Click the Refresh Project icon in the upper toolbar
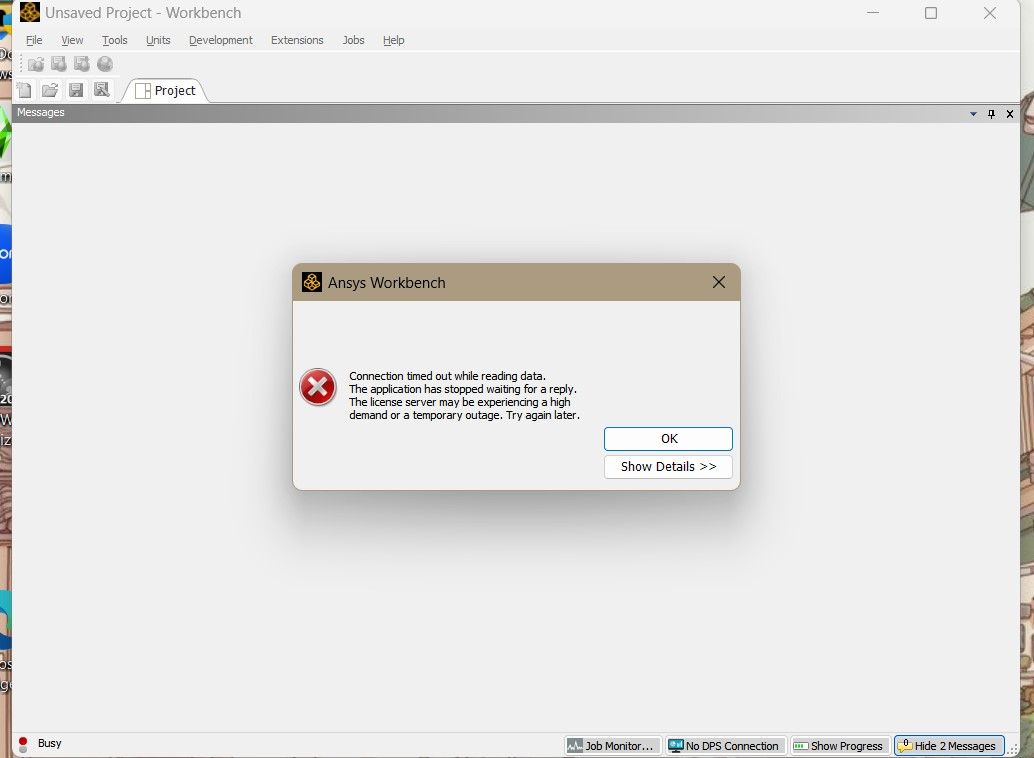 82,64
